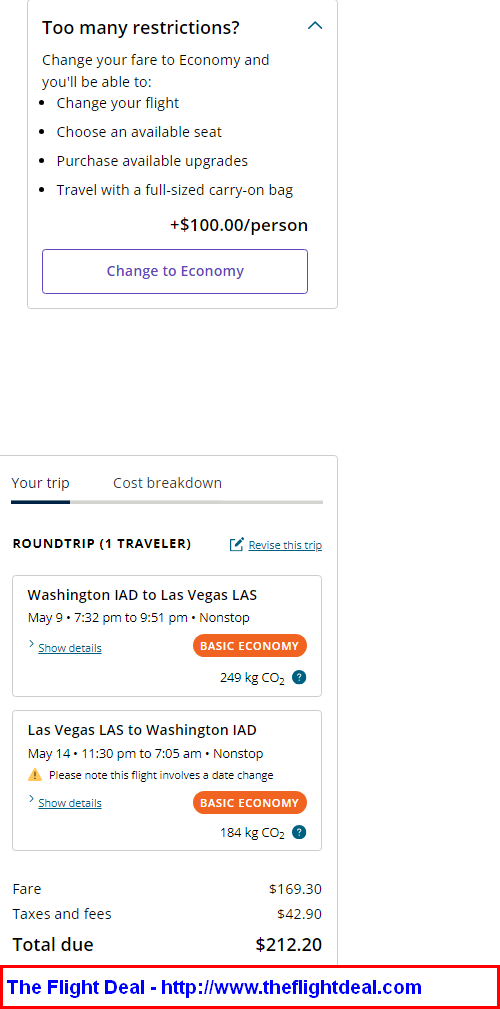Click the Total due amount $212.20

tap(288, 945)
